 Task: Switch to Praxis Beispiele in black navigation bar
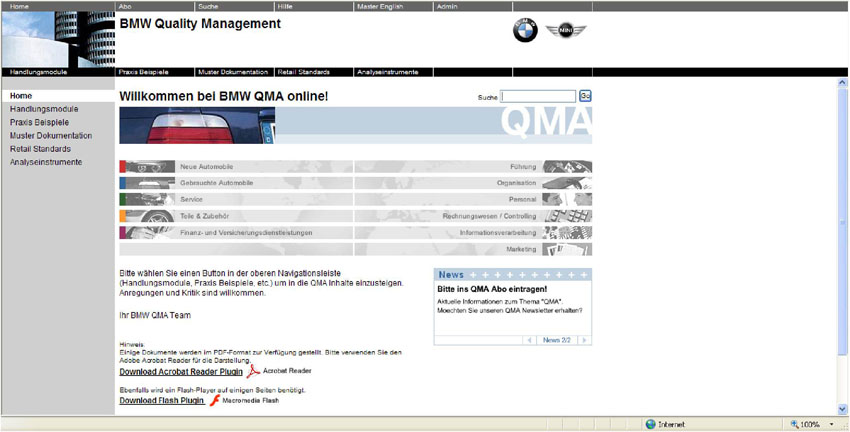point(144,72)
